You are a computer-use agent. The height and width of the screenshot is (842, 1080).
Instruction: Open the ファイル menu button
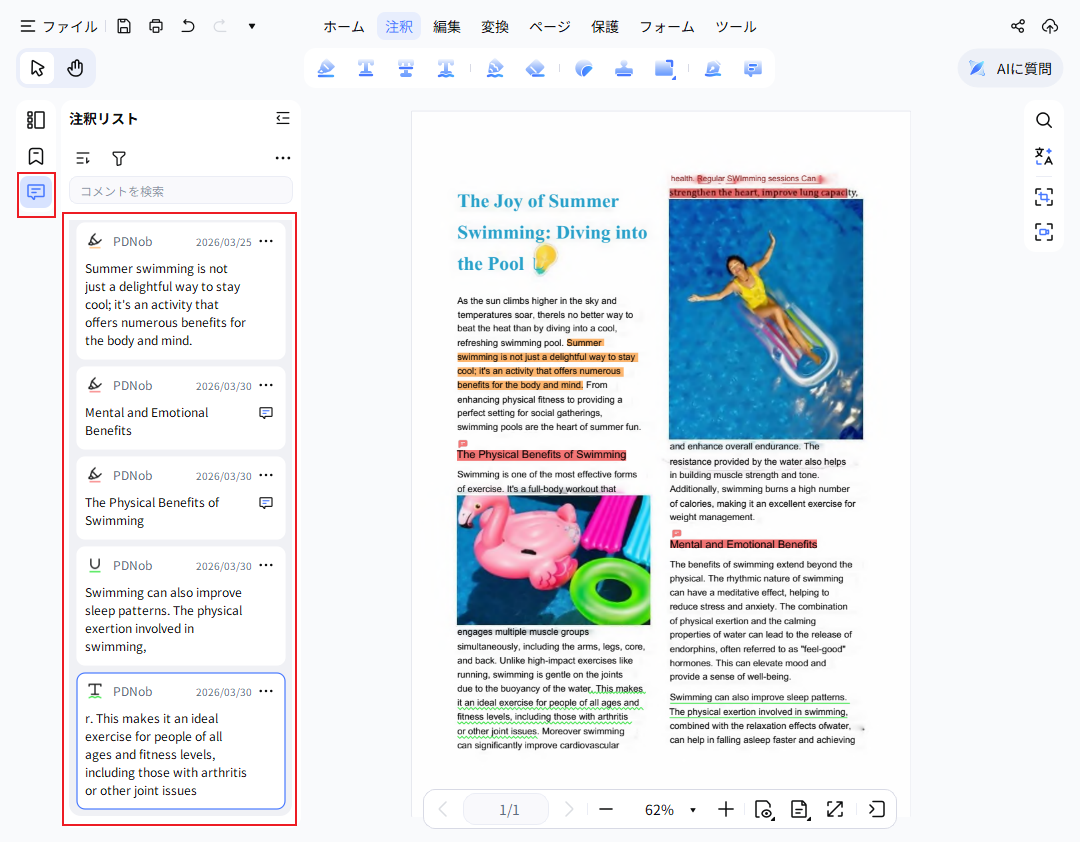click(x=59, y=27)
